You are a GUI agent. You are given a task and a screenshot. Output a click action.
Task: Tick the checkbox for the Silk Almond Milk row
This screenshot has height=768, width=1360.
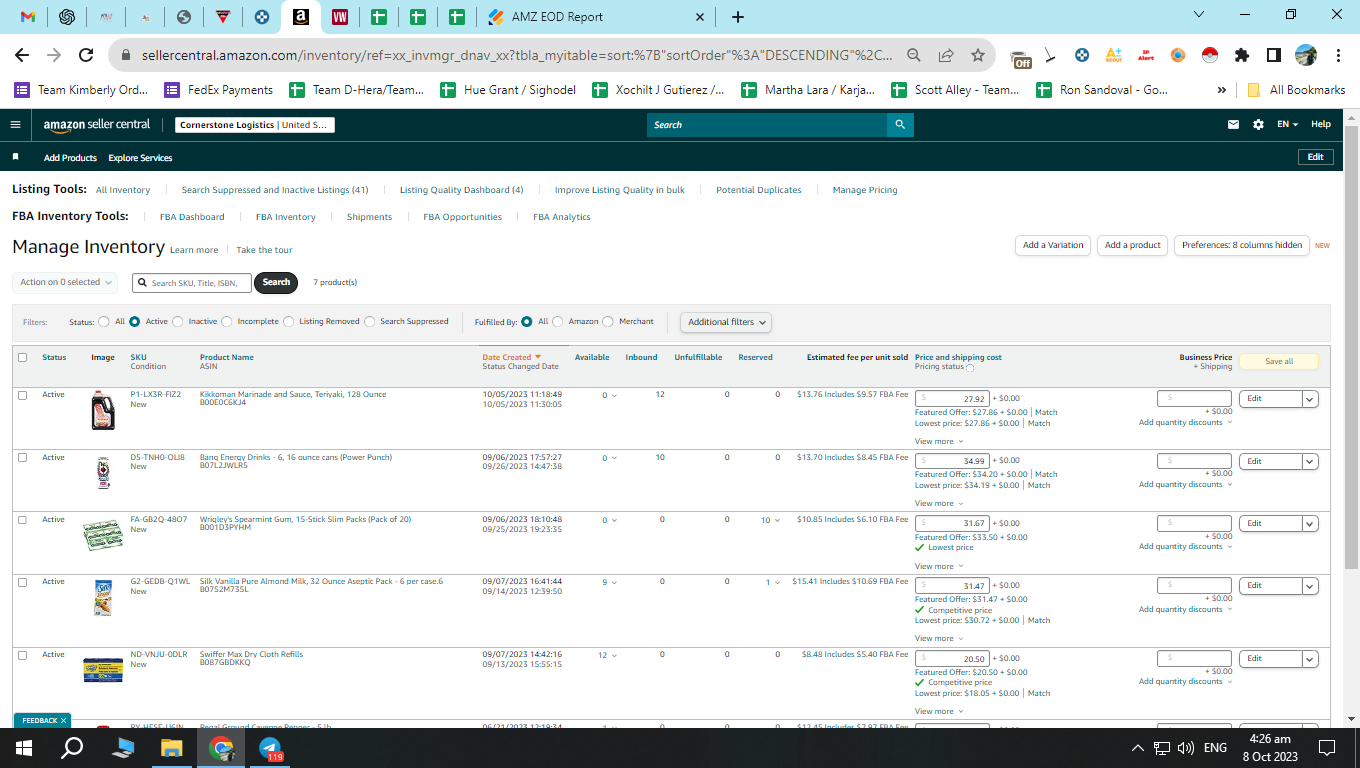point(22,582)
